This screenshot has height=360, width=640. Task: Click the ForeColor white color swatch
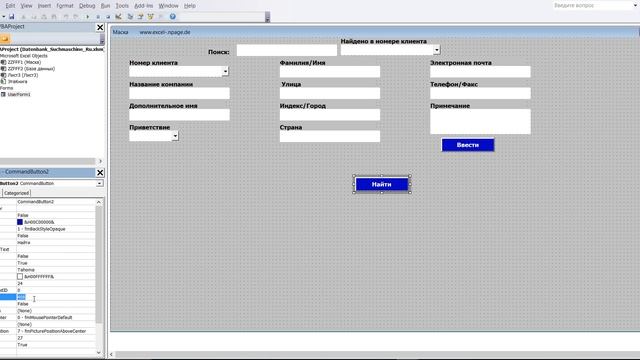20,277
